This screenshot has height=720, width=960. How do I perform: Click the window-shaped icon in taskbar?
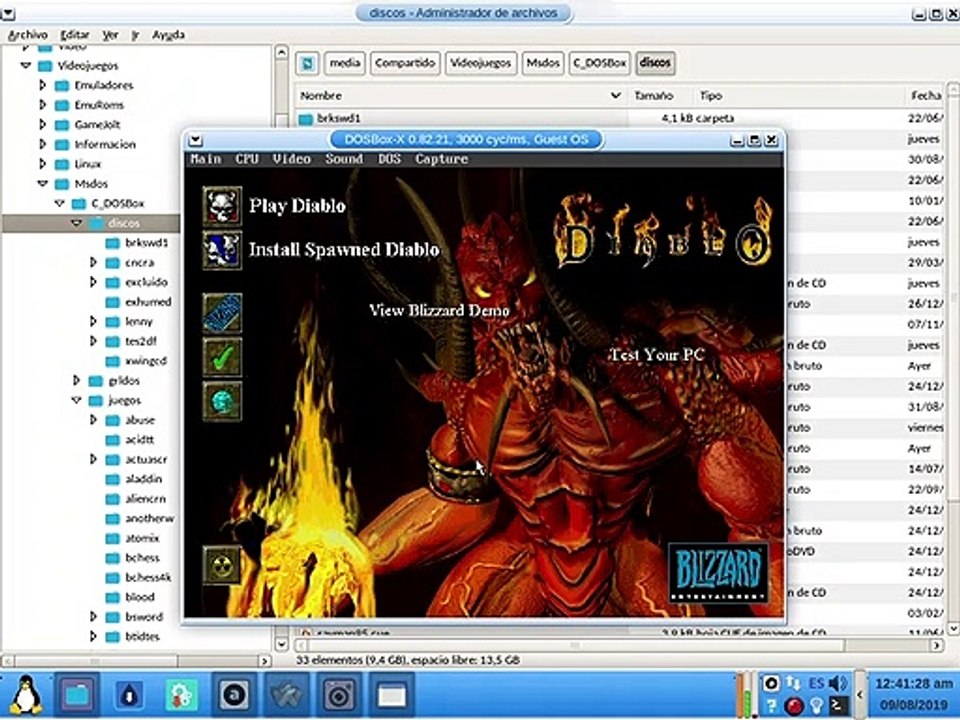(391, 694)
